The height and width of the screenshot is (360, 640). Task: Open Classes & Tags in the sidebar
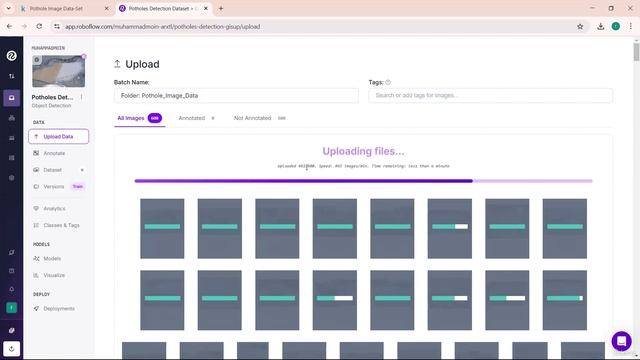pos(61,225)
